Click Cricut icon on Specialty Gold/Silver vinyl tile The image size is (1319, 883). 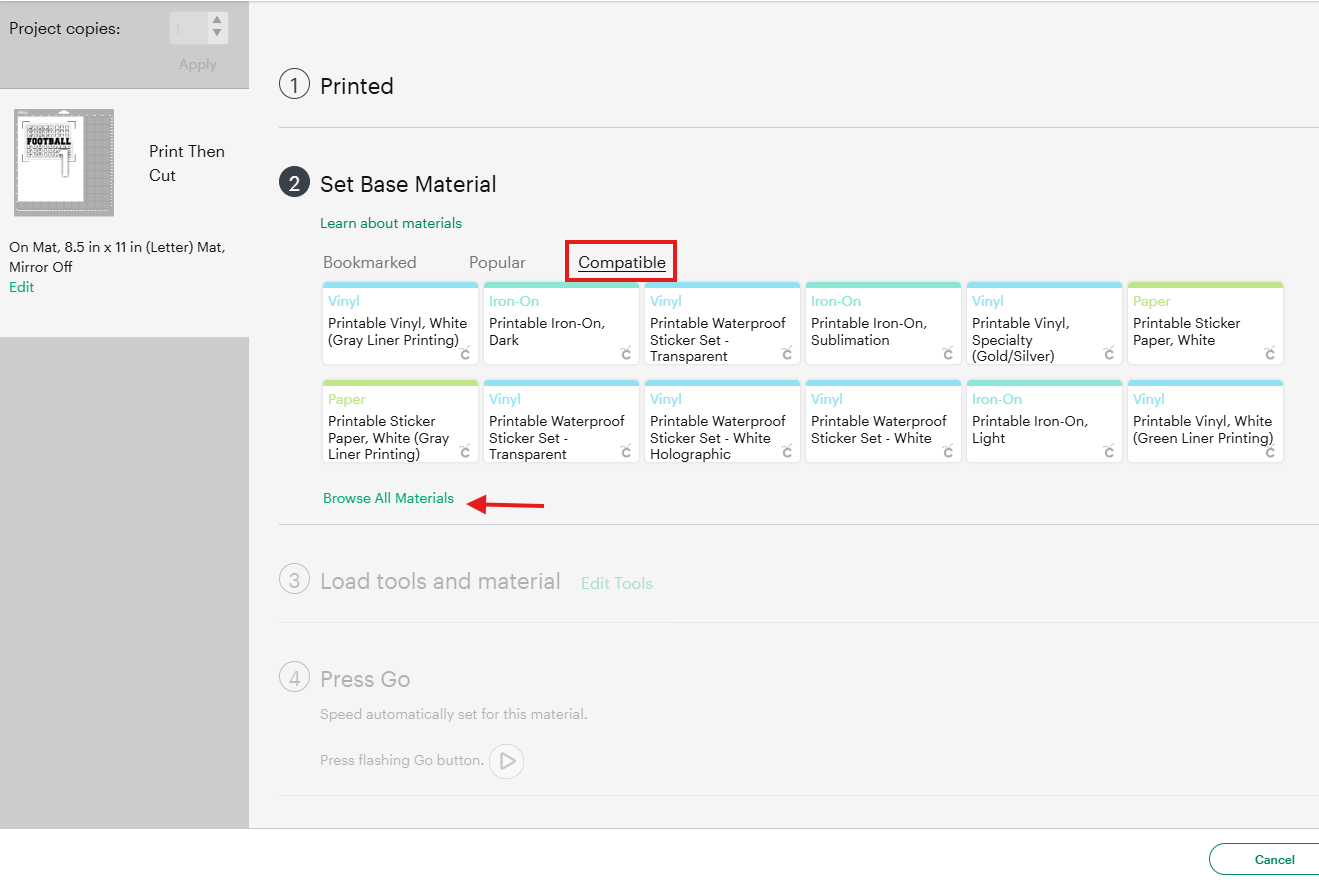tap(1110, 353)
